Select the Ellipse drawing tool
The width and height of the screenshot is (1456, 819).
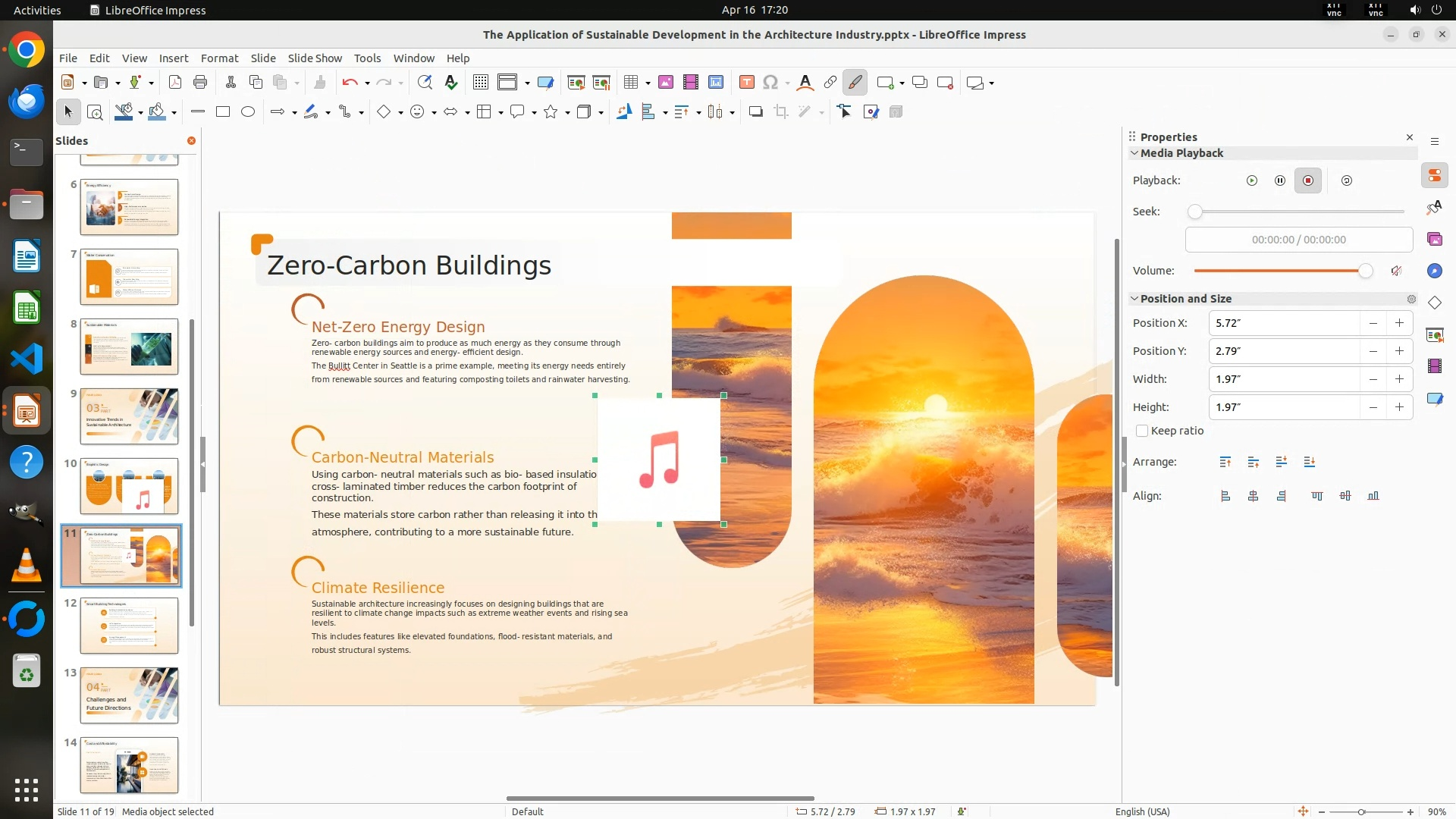click(248, 112)
